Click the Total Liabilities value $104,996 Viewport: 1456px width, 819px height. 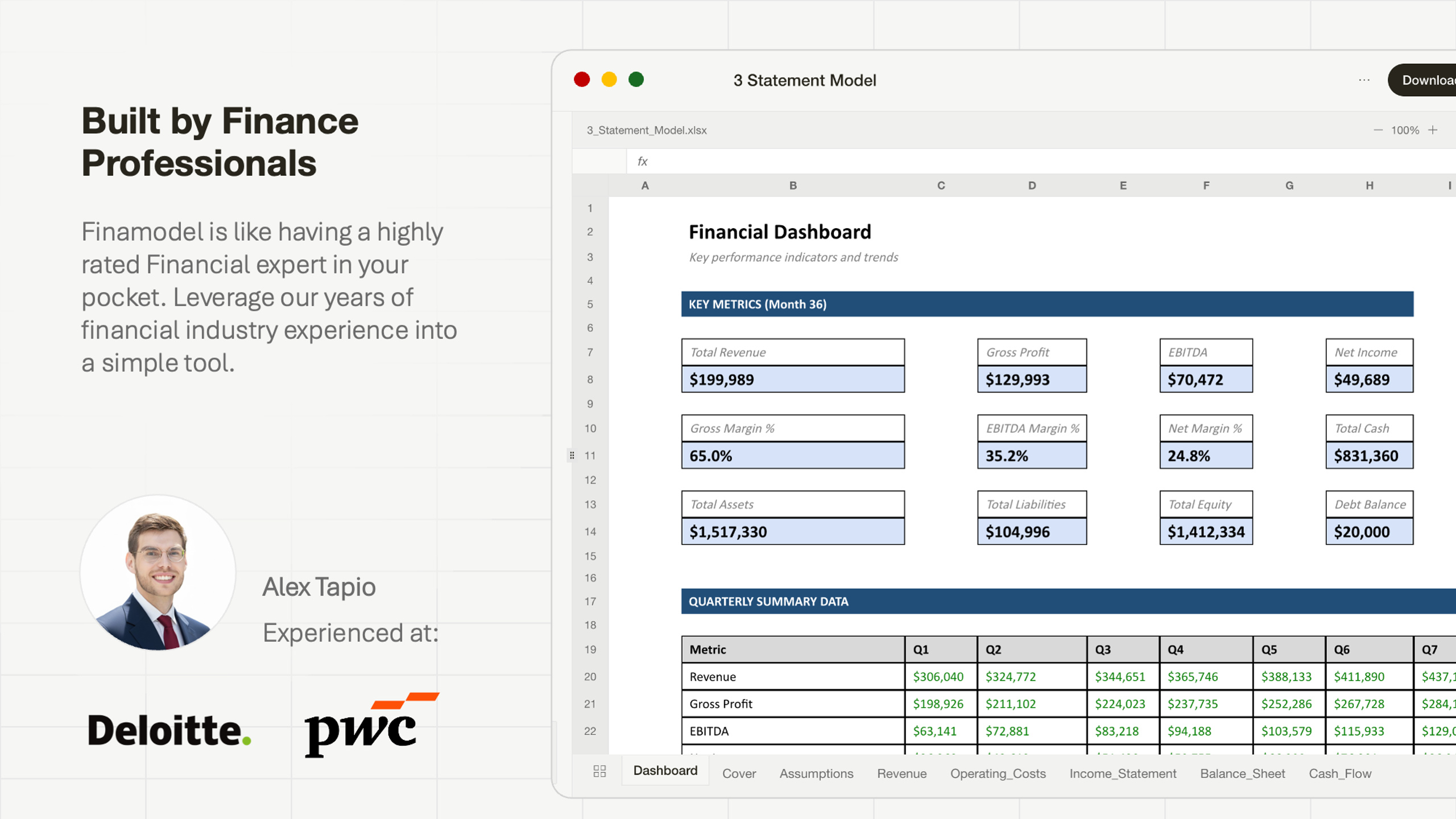[x=1032, y=532]
